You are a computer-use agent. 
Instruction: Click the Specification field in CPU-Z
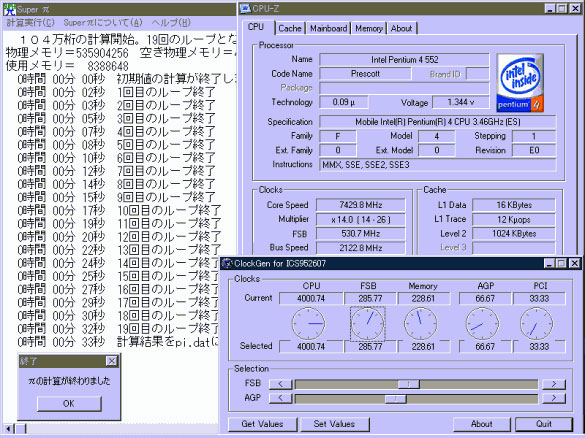click(x=438, y=122)
